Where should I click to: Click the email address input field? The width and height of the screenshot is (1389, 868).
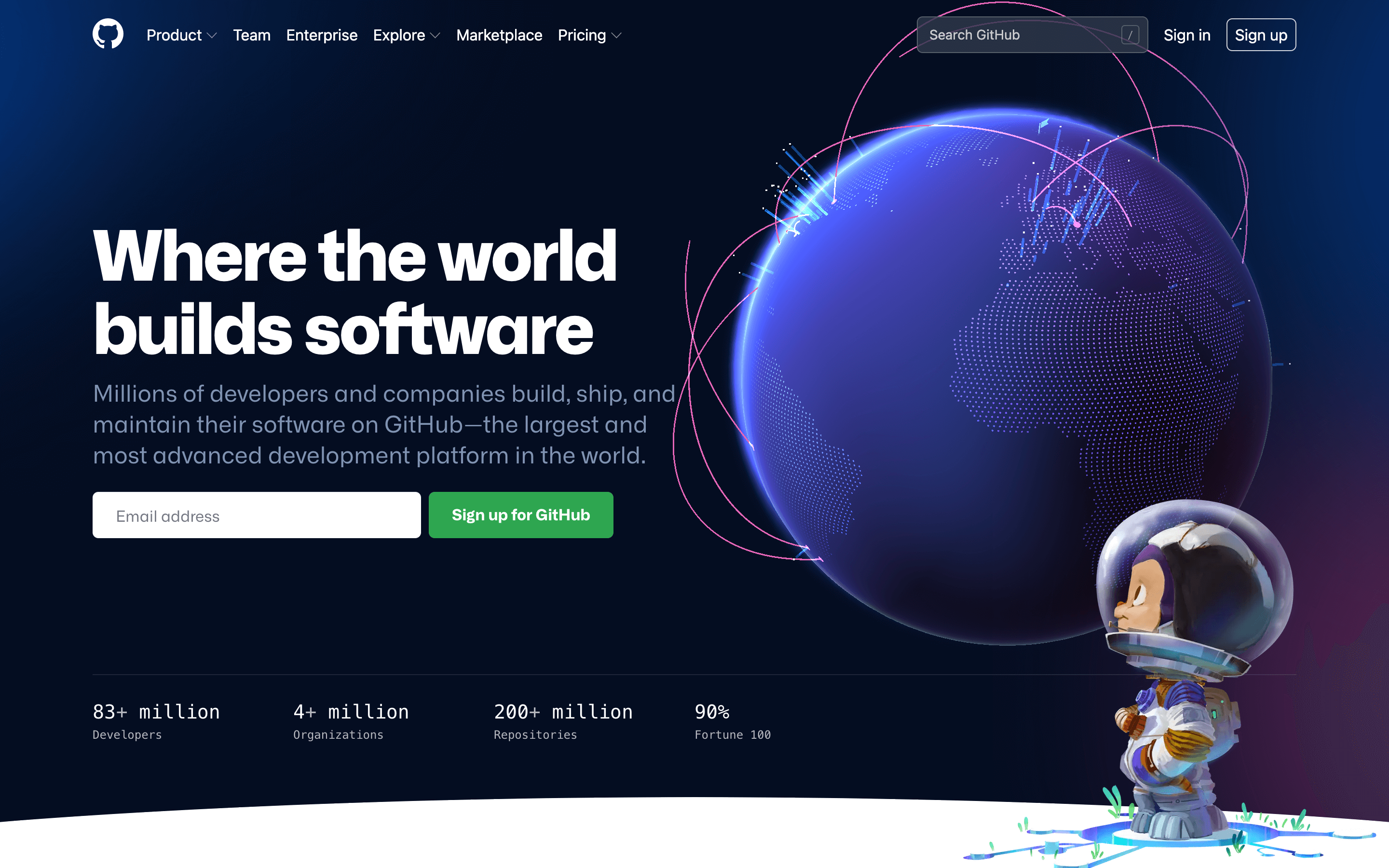tap(256, 515)
